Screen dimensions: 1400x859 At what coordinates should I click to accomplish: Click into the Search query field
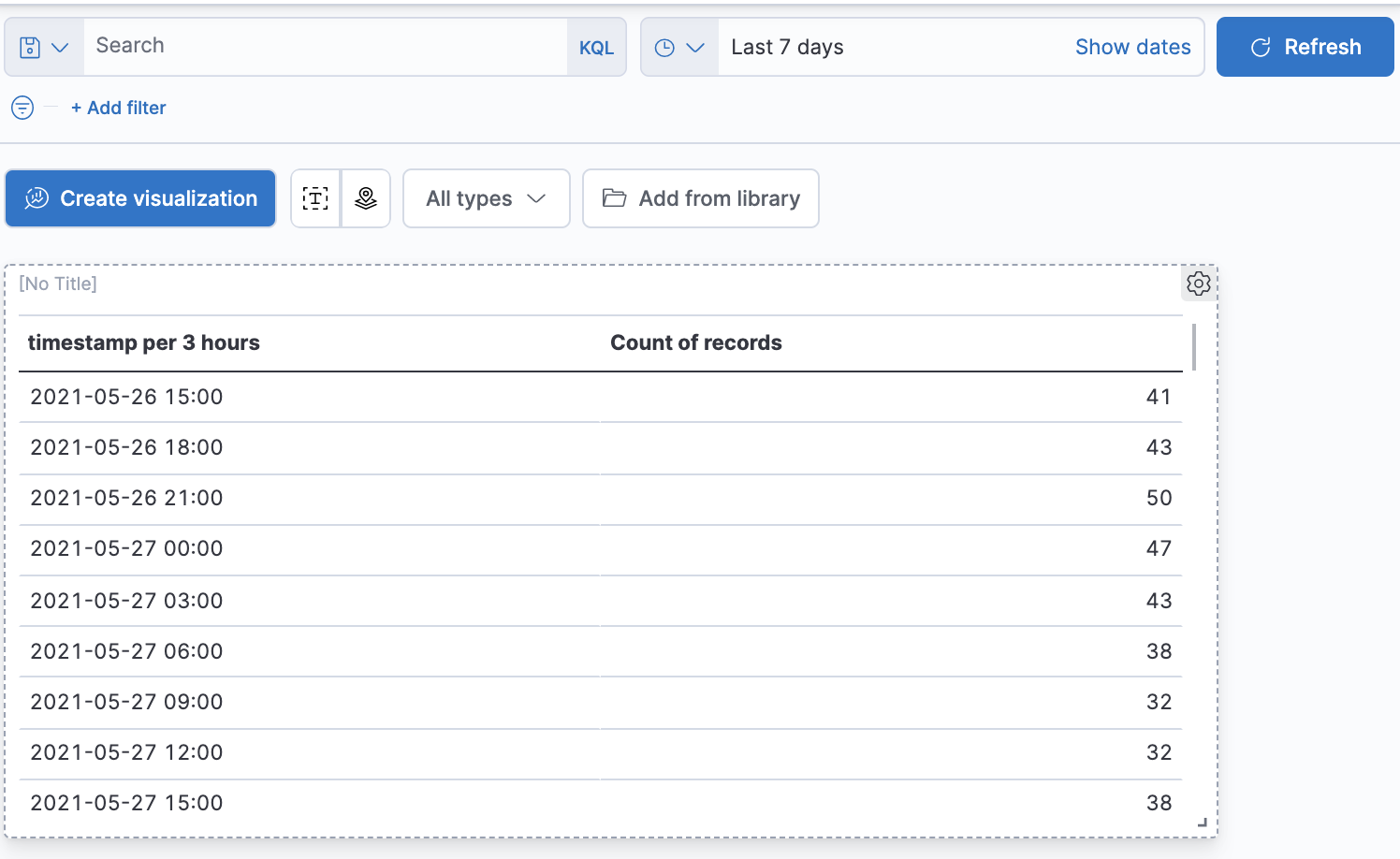pyautogui.click(x=326, y=47)
